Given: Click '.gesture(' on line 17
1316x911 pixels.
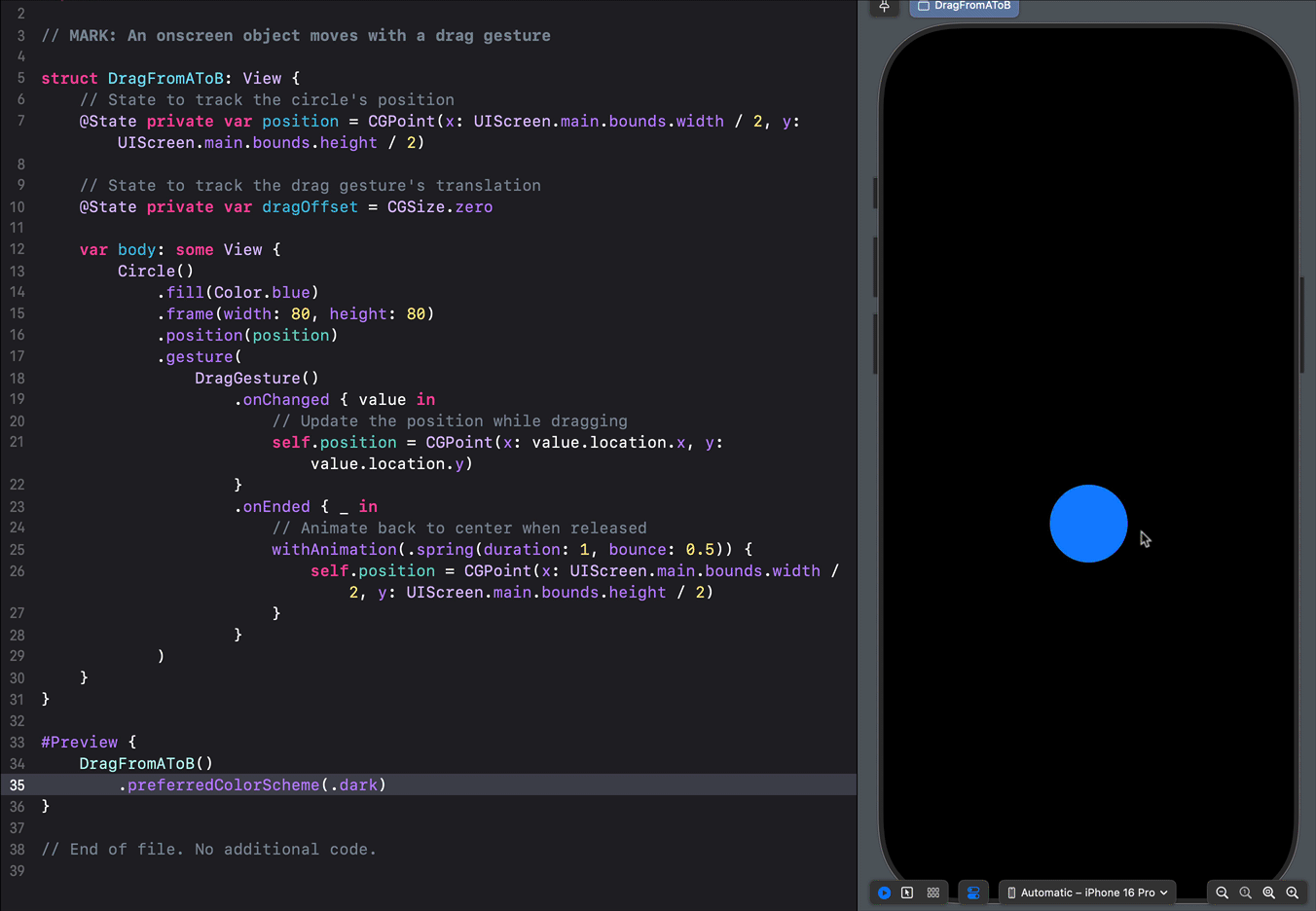Looking at the screenshot, I should [200, 357].
